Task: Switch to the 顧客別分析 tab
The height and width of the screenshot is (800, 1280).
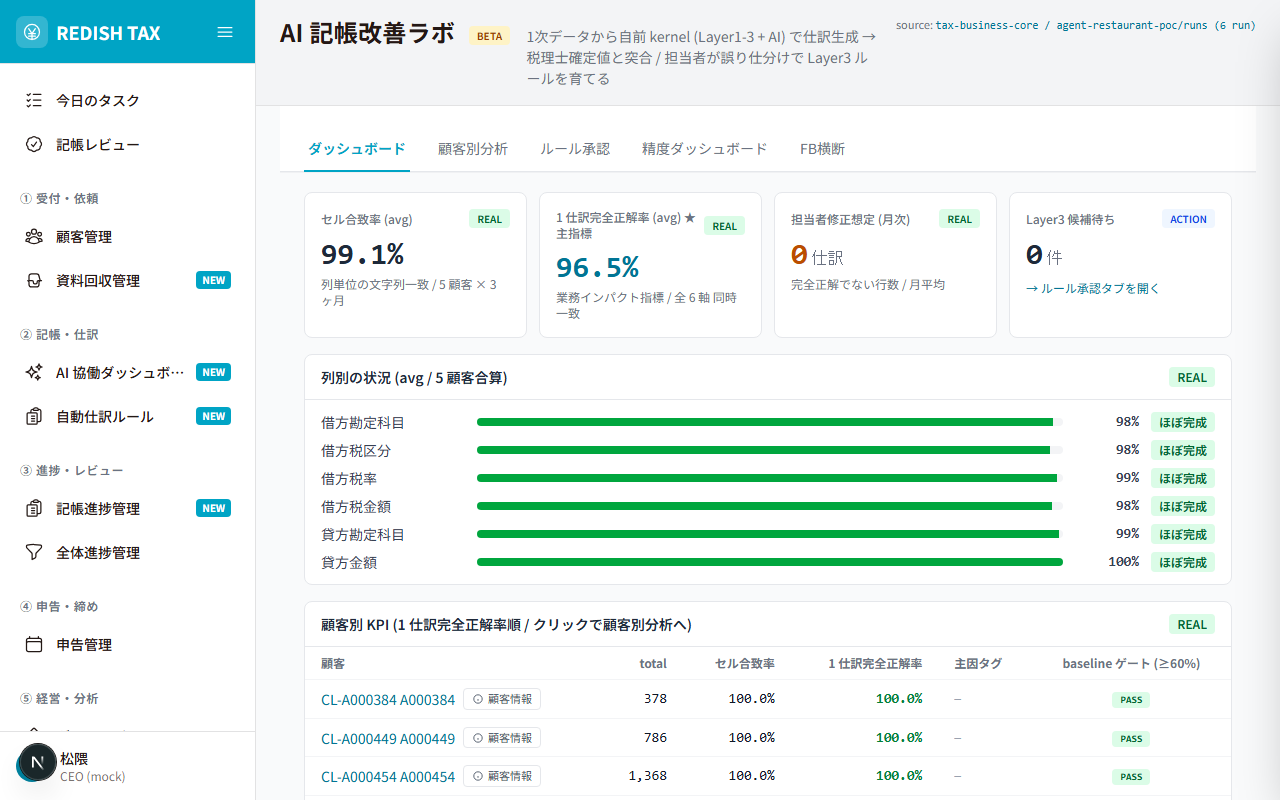Action: pos(473,149)
